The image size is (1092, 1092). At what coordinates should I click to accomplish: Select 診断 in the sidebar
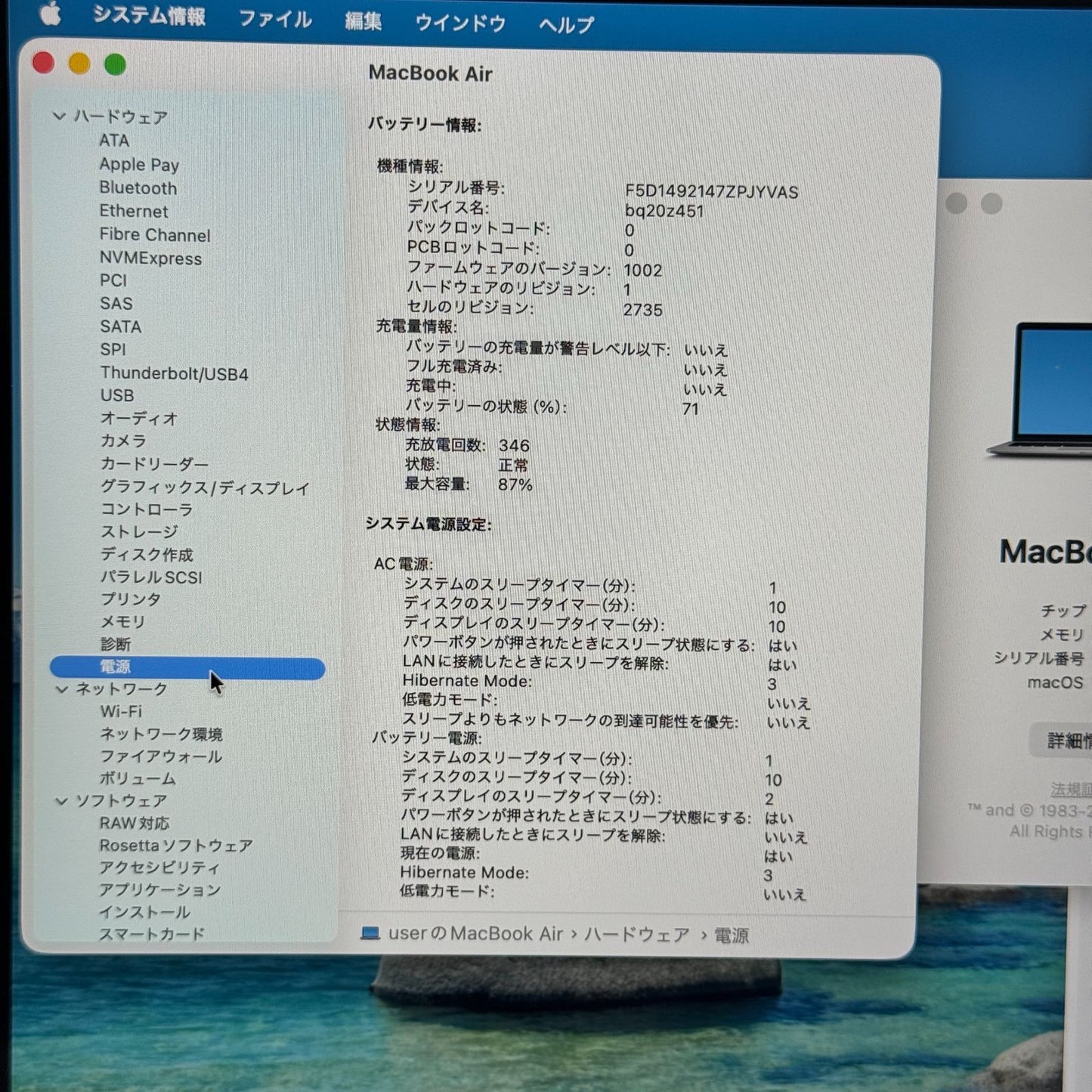pos(116,645)
